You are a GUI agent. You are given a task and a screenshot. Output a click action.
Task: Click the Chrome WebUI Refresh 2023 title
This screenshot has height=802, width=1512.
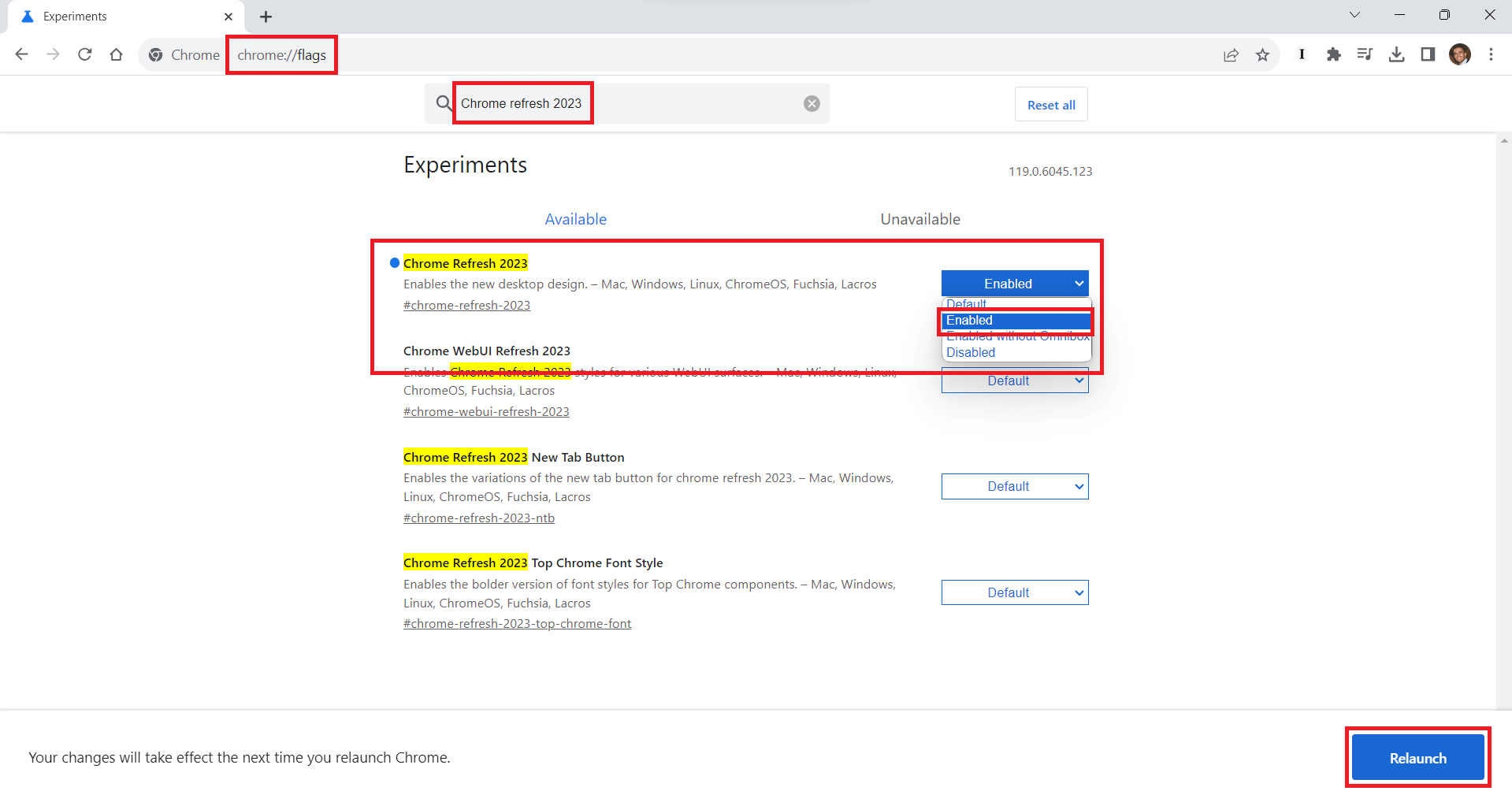pyautogui.click(x=487, y=351)
